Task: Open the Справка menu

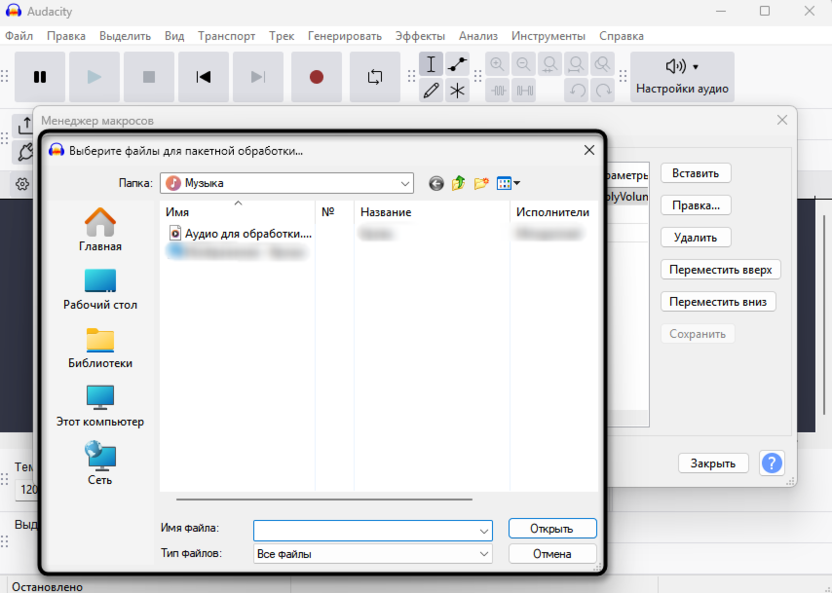Action: pos(621,36)
